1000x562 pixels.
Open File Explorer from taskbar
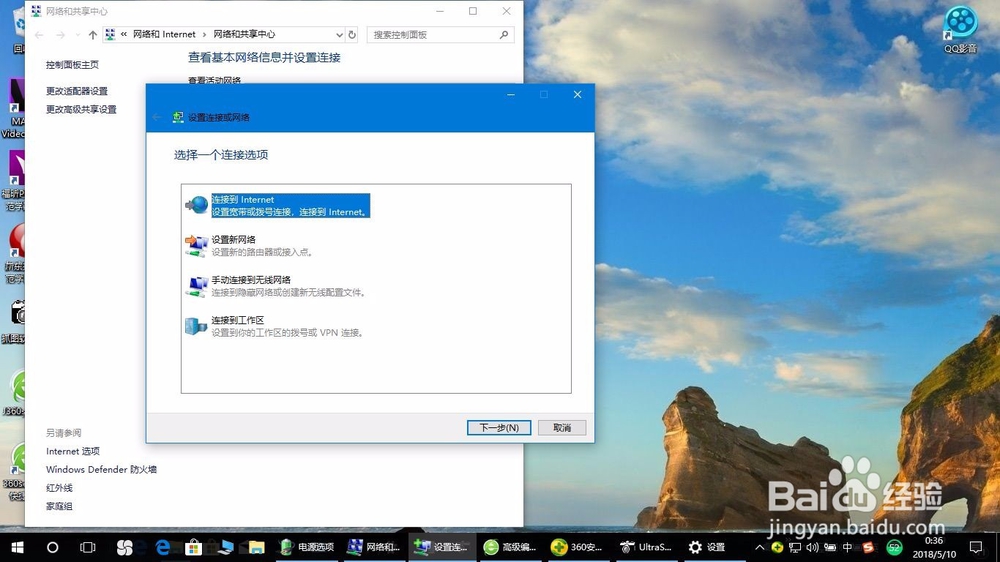coord(256,547)
